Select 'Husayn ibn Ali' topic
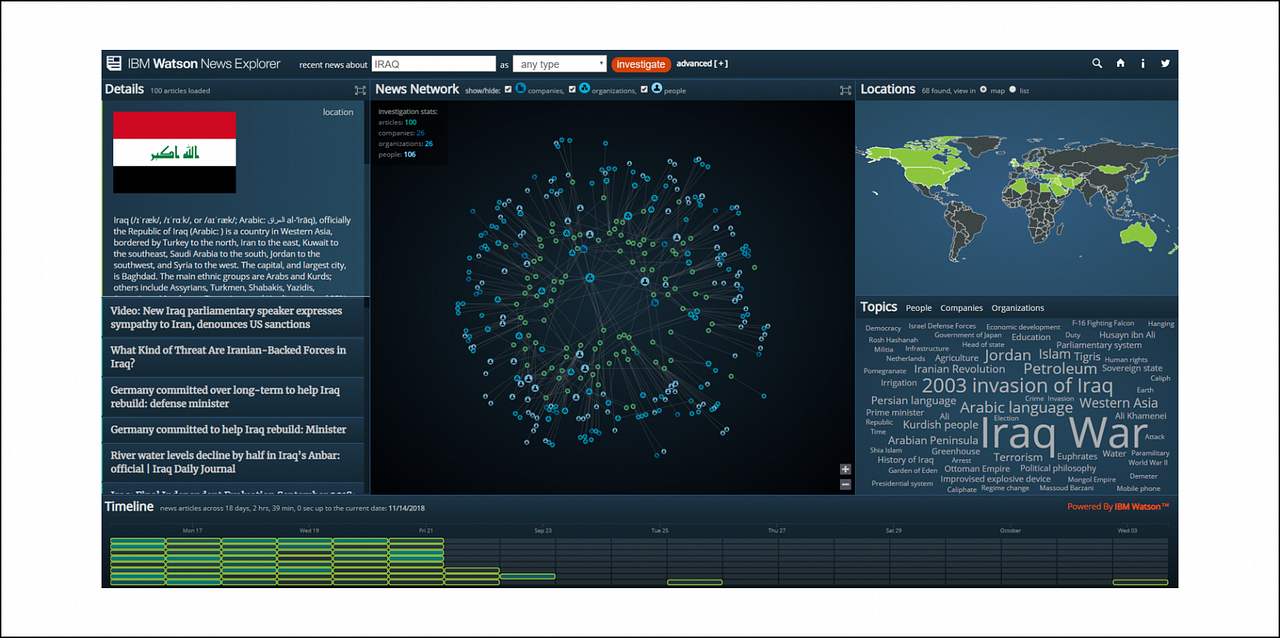Image resolution: width=1280 pixels, height=638 pixels. coord(1127,335)
